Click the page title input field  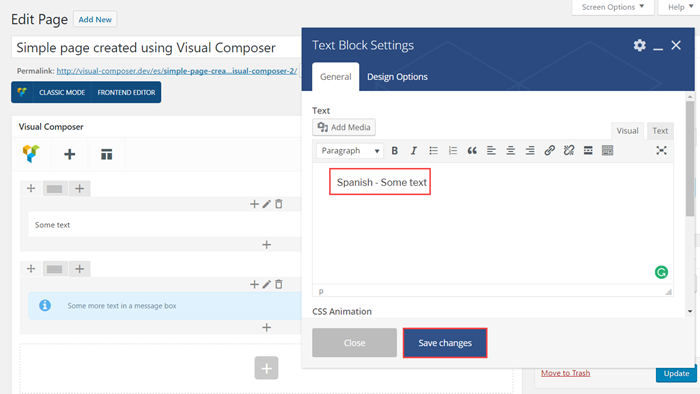(x=156, y=47)
